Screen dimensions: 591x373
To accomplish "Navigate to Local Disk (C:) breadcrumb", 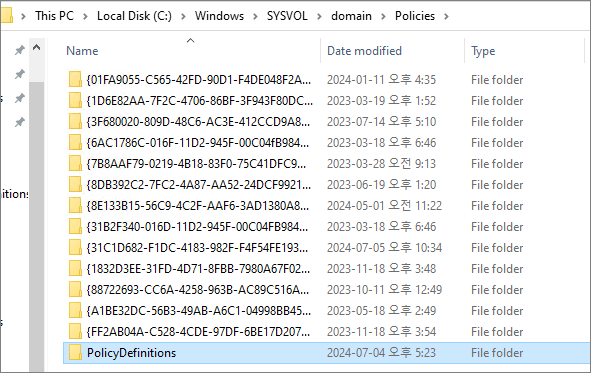I will click(134, 16).
